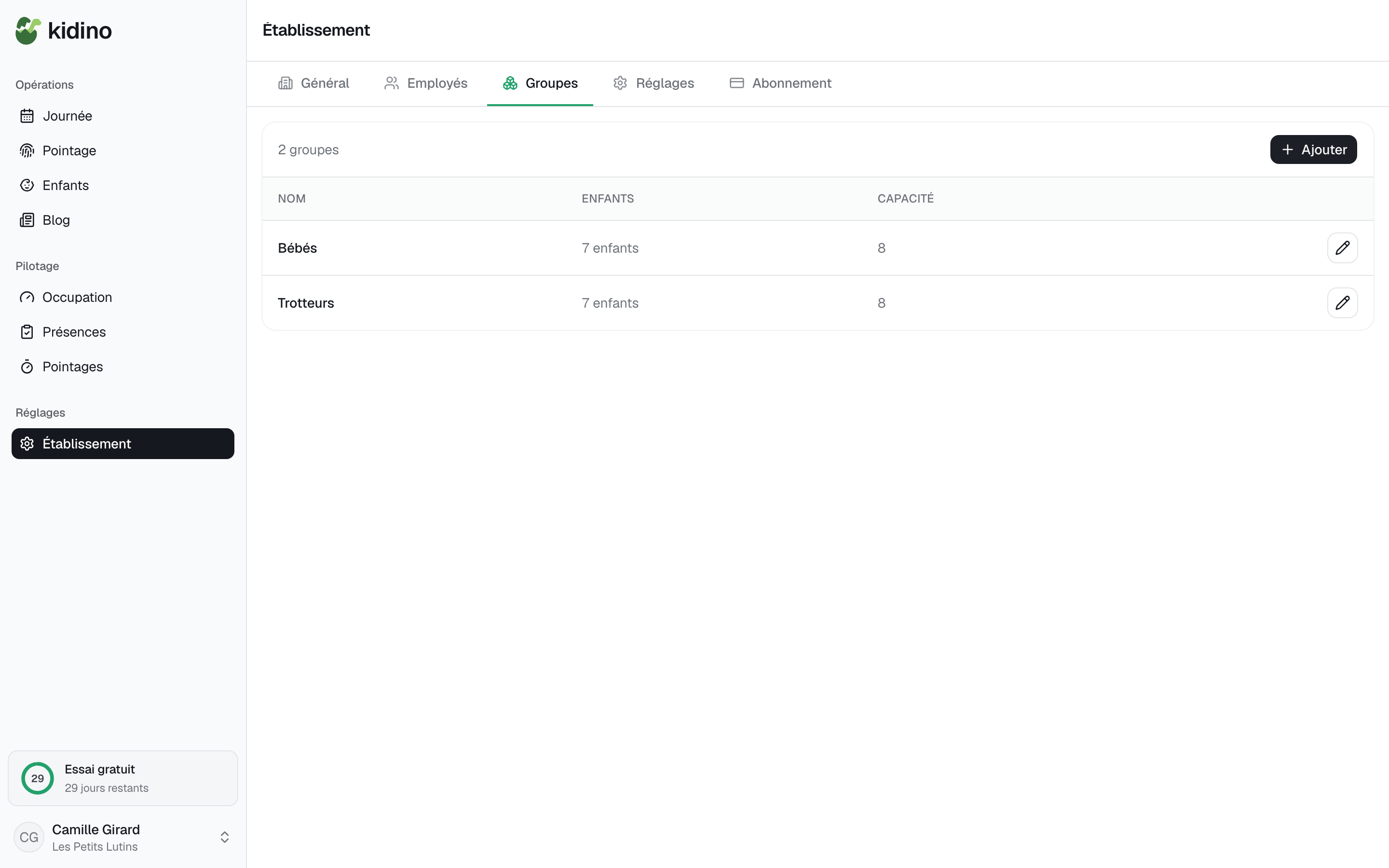The width and height of the screenshot is (1389, 868).
Task: Open Journée calendar icon in sidebar
Action: (x=27, y=116)
